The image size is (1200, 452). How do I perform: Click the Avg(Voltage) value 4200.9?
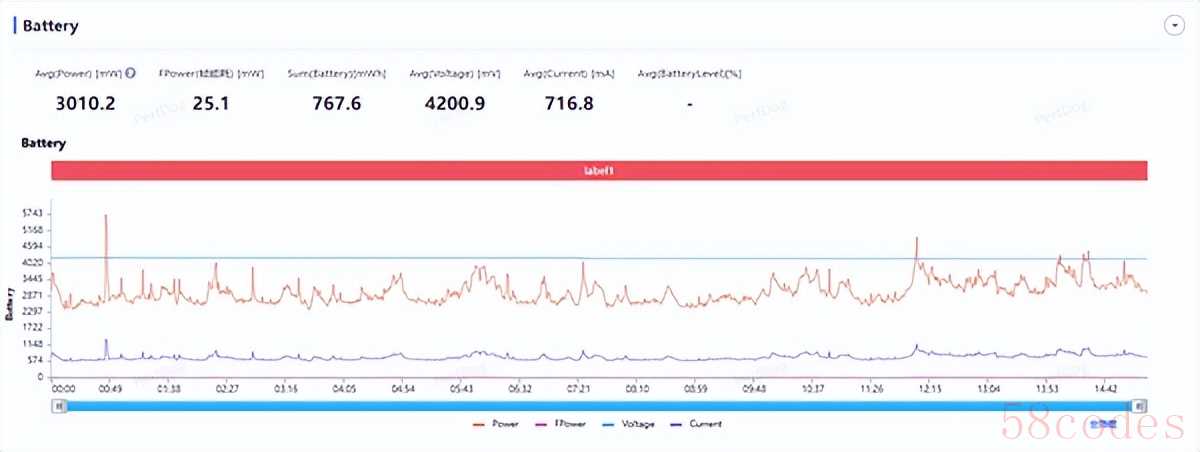[x=453, y=102]
